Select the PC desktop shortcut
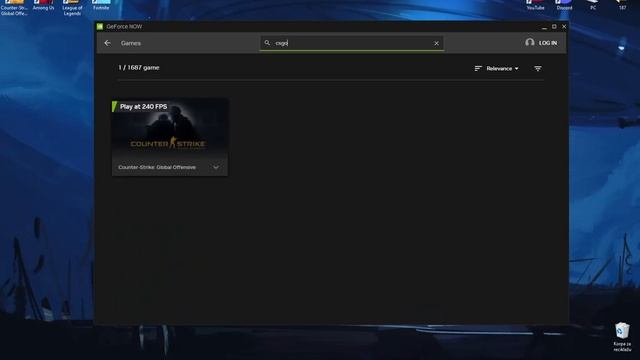 [x=593, y=5]
